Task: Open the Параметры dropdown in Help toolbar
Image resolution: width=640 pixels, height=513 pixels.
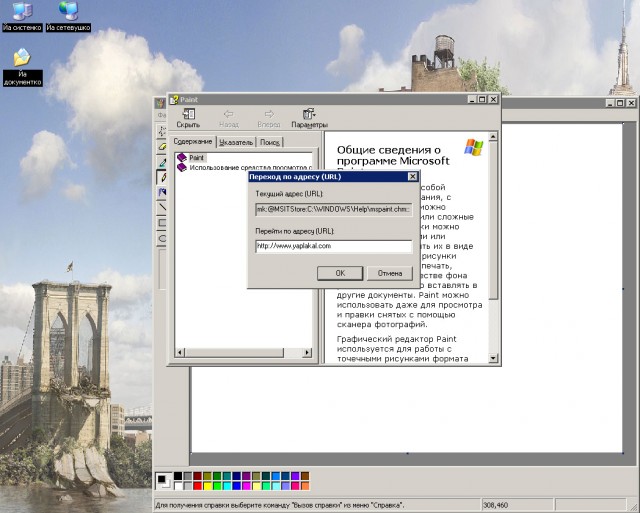Action: [x=309, y=118]
